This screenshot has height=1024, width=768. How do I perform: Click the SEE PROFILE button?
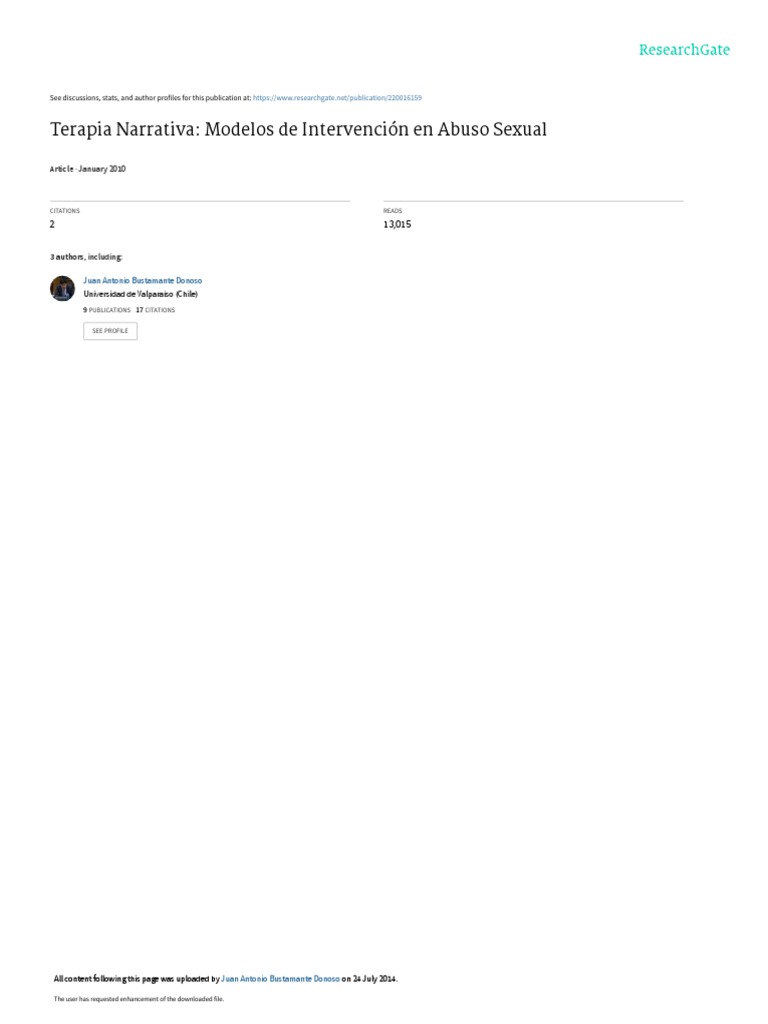tap(110, 331)
